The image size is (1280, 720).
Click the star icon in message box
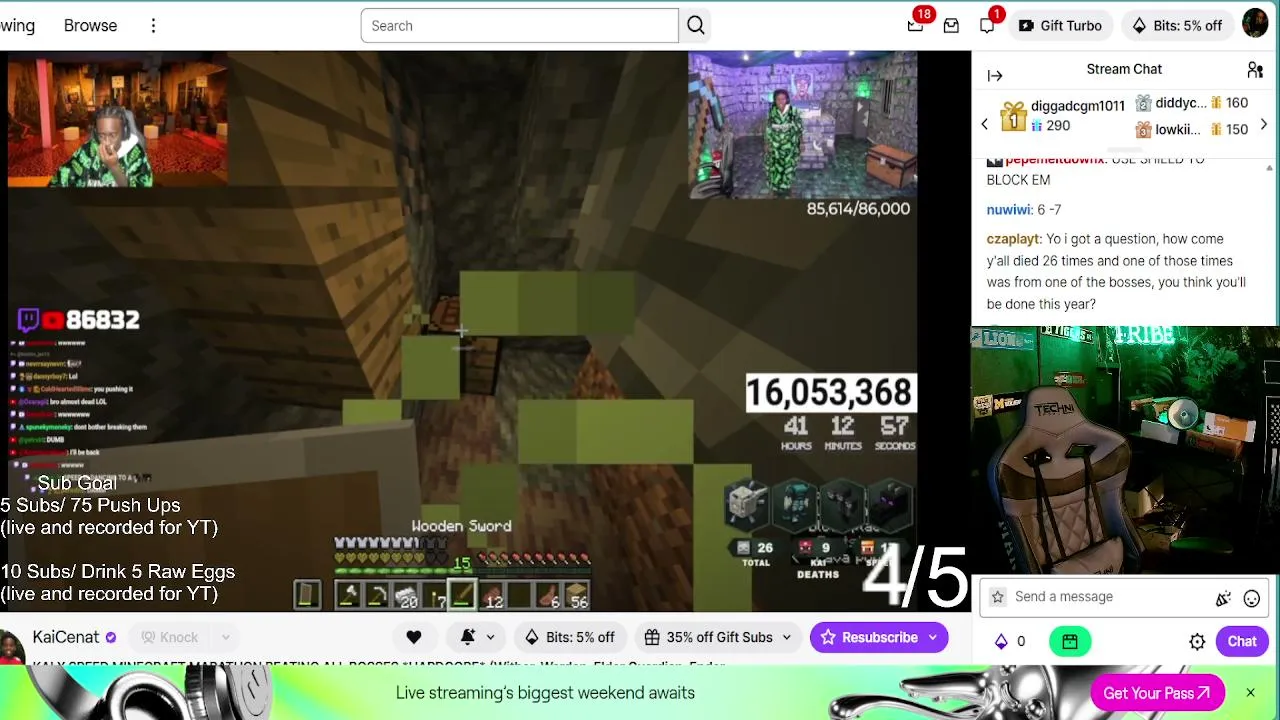click(997, 597)
